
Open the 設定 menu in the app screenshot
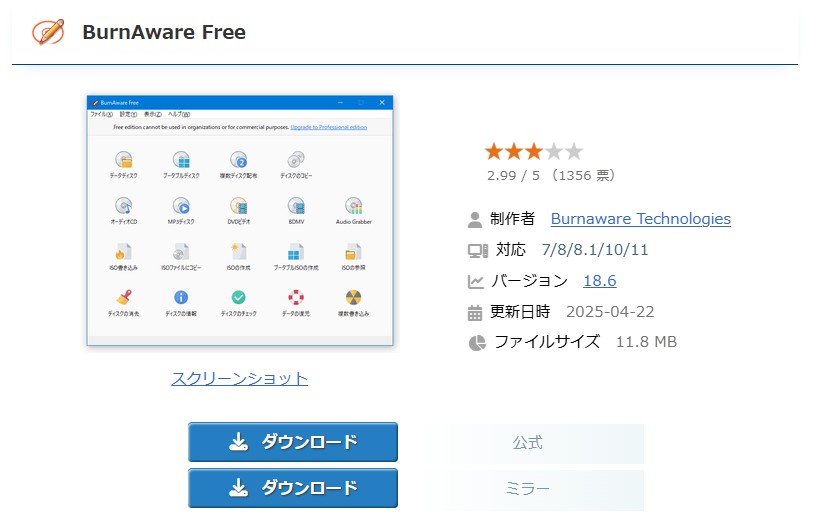click(x=128, y=114)
